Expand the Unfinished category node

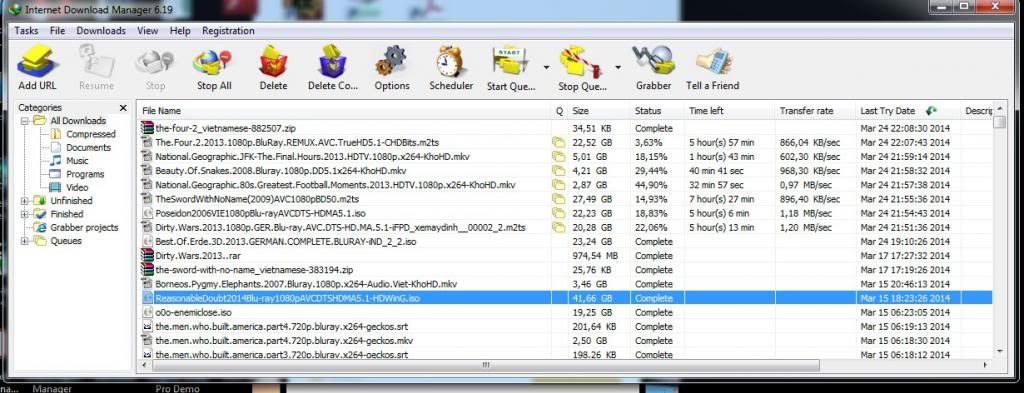tap(25, 200)
